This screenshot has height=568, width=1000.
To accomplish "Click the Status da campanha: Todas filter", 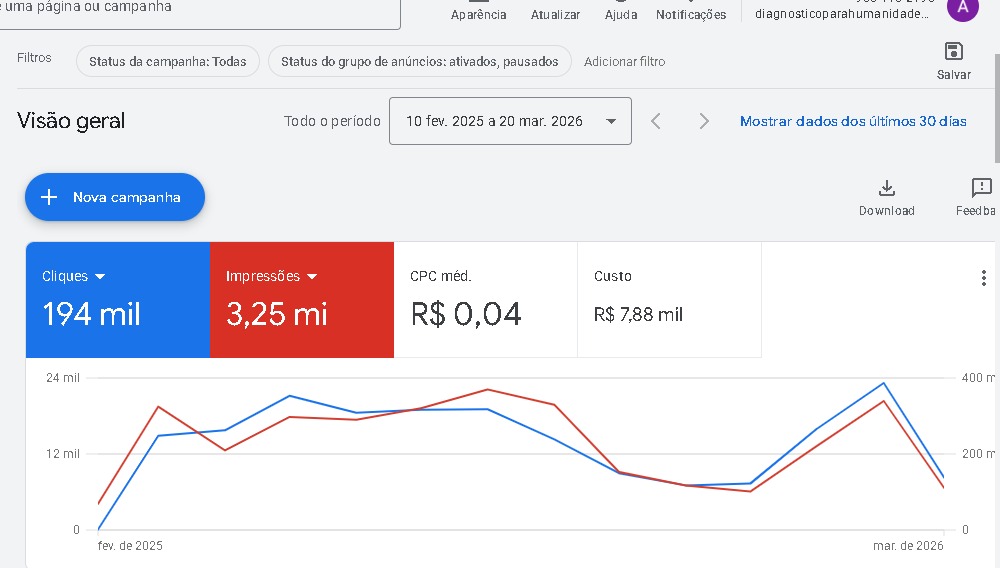I will (x=167, y=61).
